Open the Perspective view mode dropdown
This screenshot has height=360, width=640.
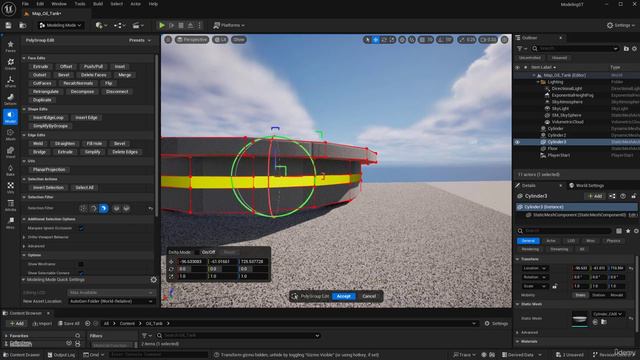coord(192,40)
